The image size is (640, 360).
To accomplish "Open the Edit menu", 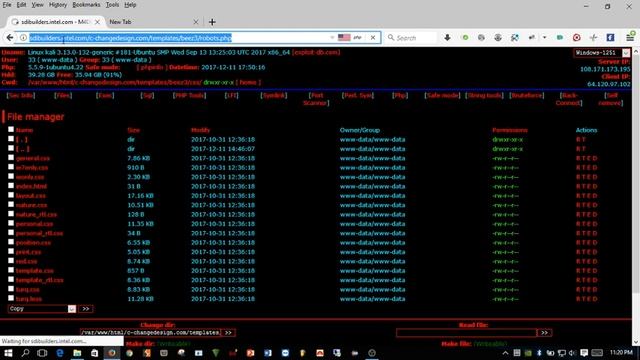I will coord(21,5).
